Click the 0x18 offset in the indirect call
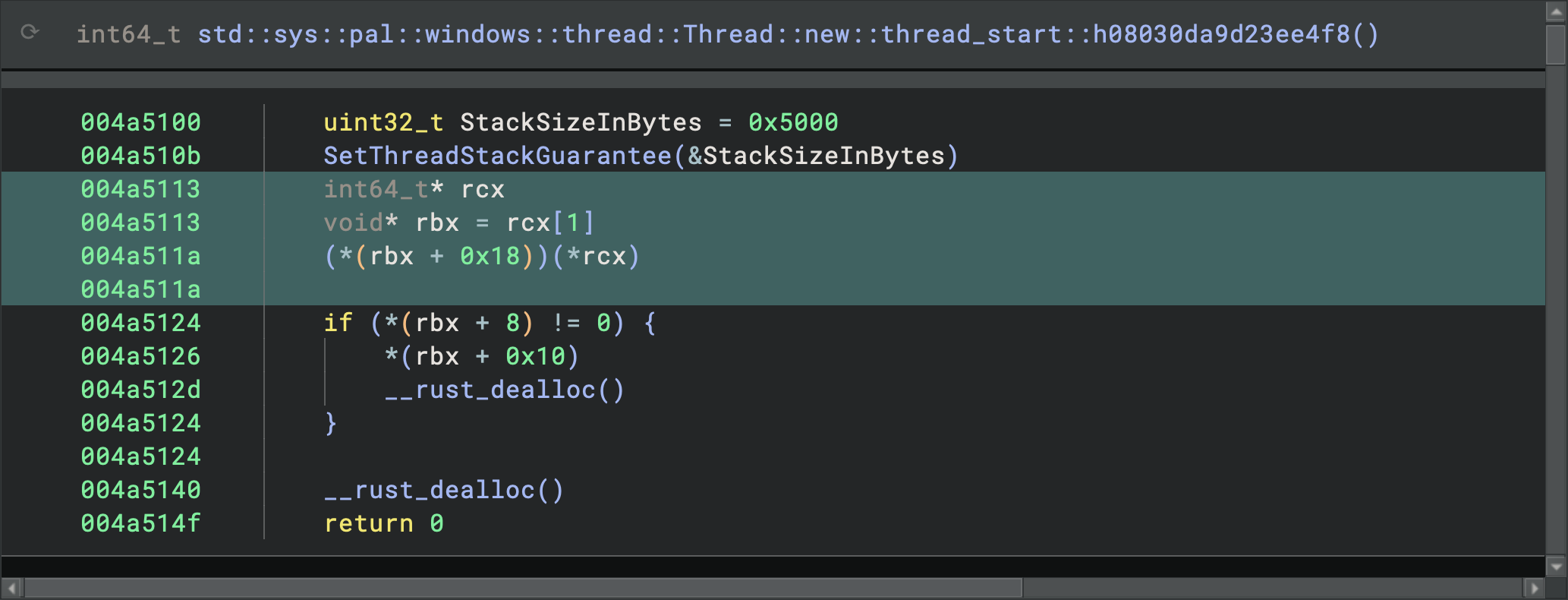 490,256
